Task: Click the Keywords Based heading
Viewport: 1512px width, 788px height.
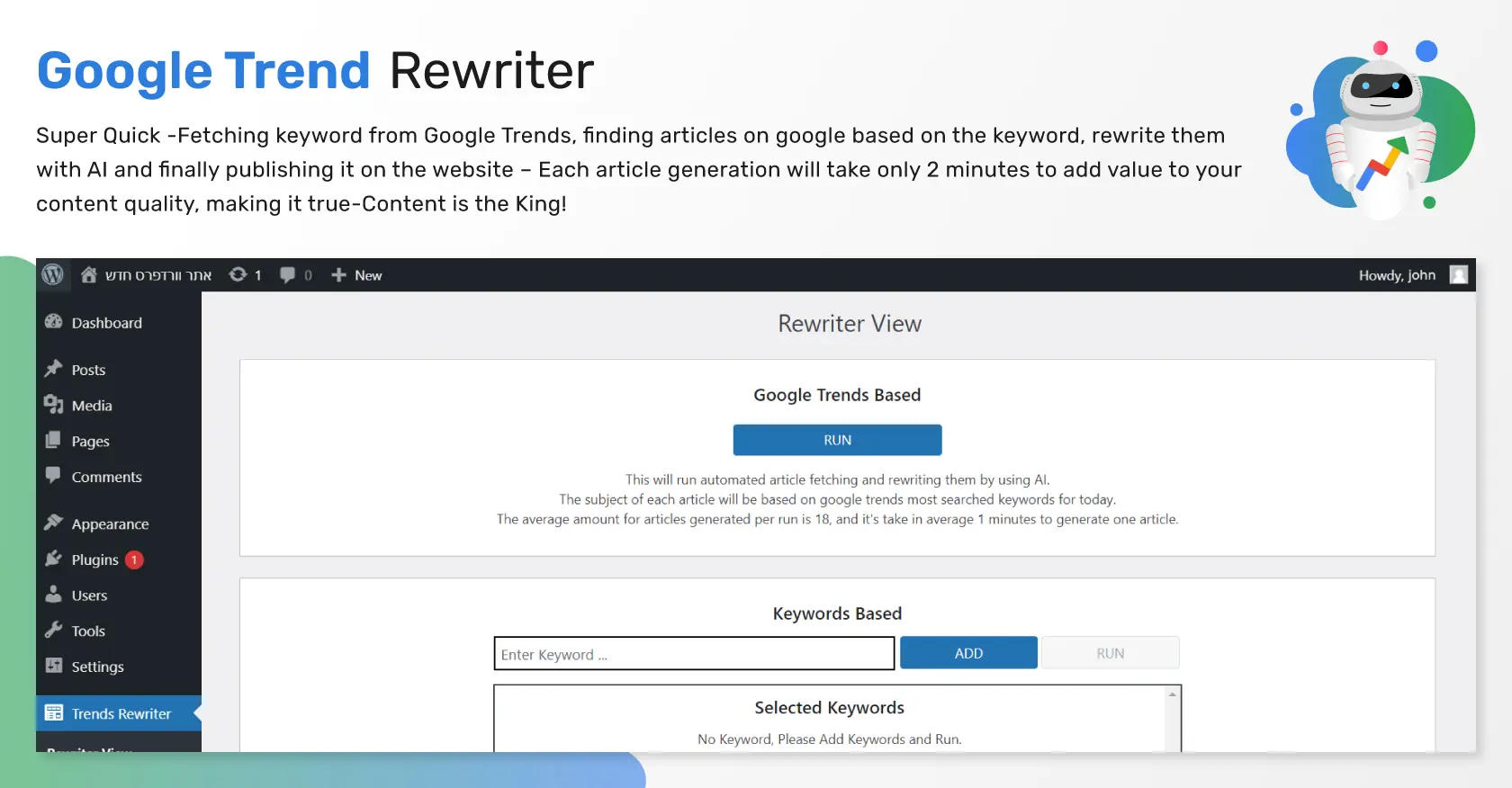Action: point(837,613)
